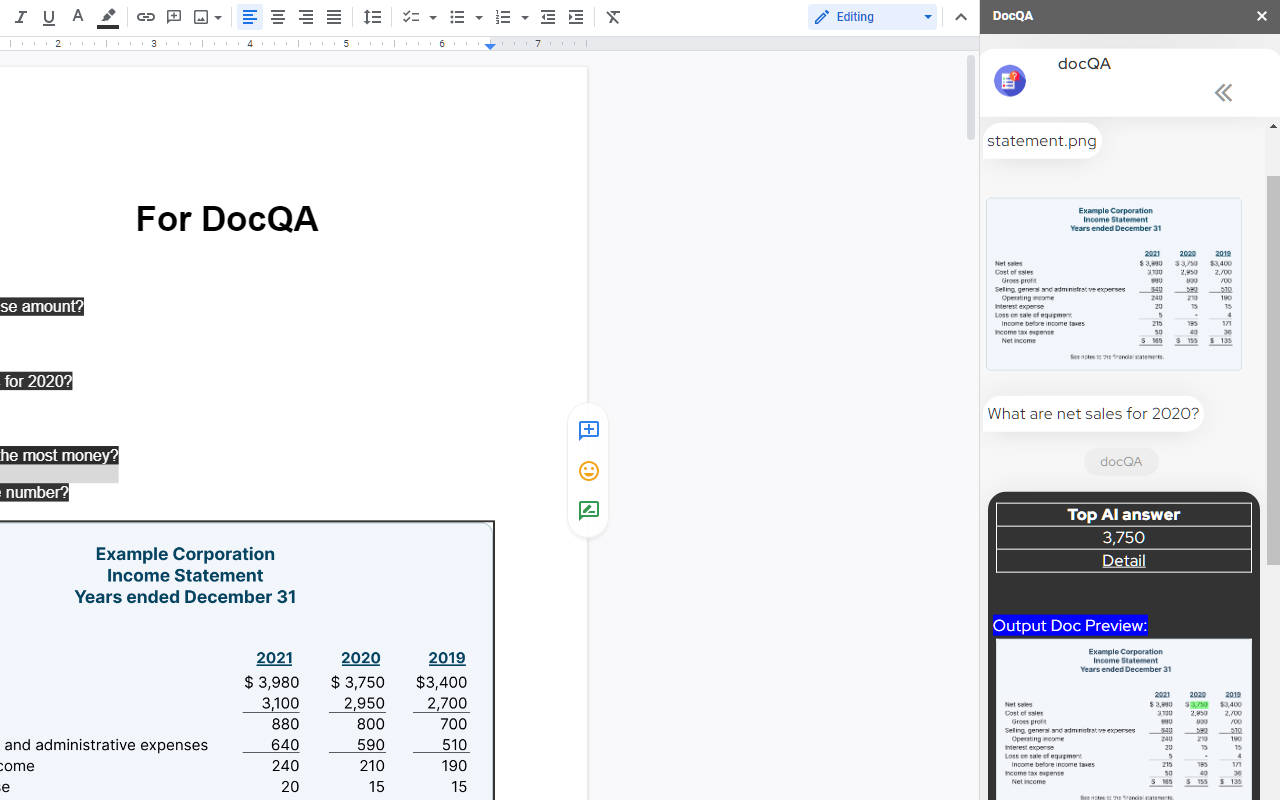
Task: Open line and paragraph spacing
Action: 373,17
